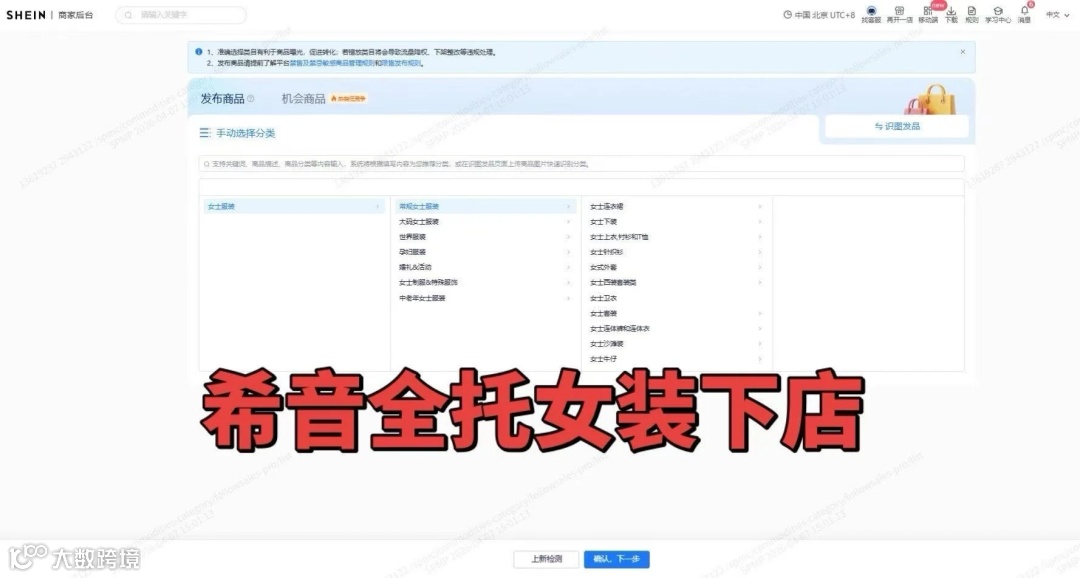
Task: Expand the chevron on 世界服装 row
Action: (568, 237)
